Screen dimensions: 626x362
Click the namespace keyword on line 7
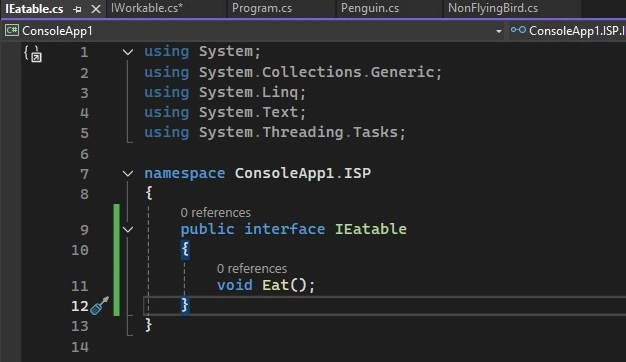click(184, 174)
